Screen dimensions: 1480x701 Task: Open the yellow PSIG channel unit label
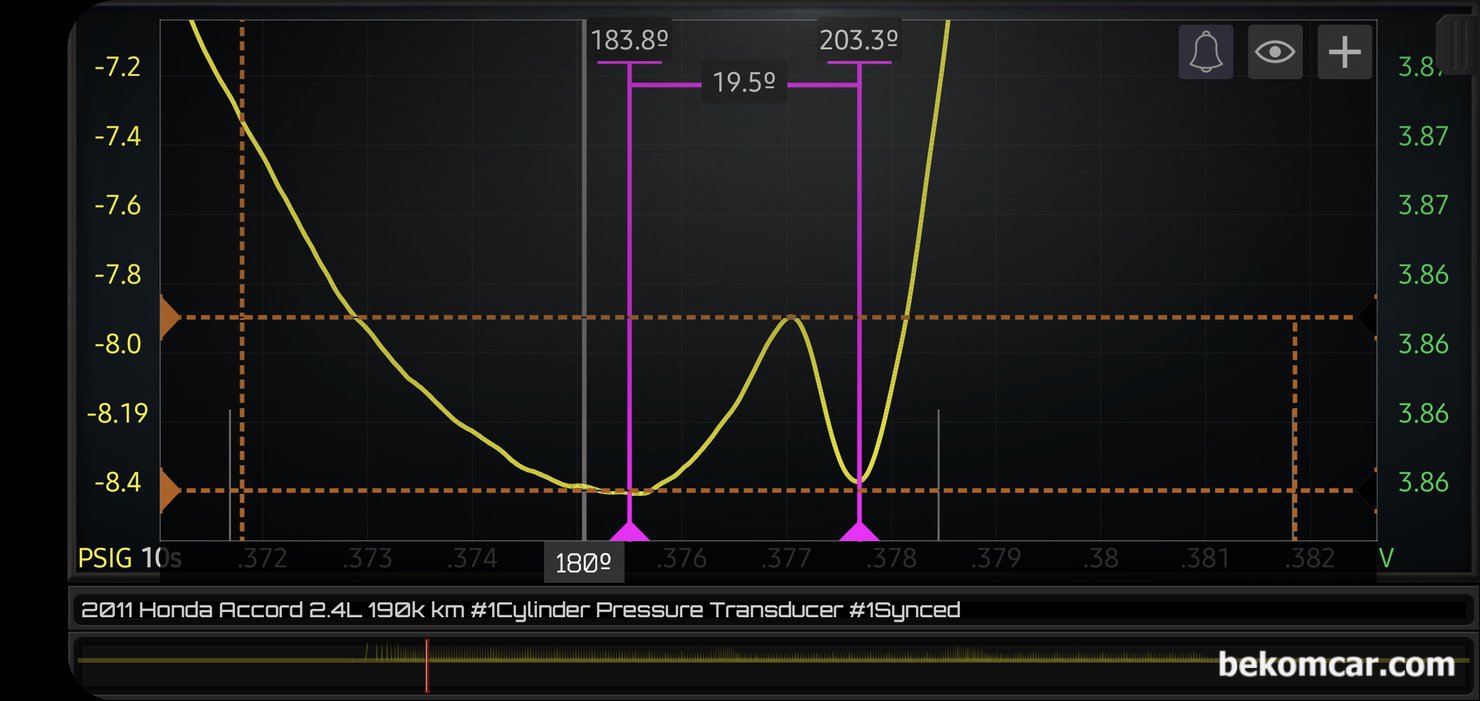tap(106, 557)
